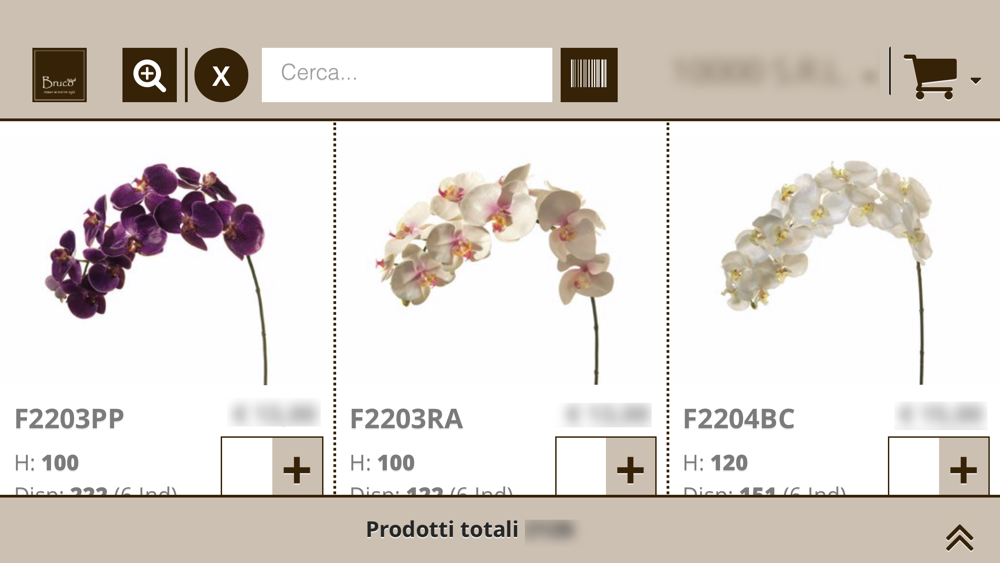Click the Cerca search field
This screenshot has width=1000, height=563.
(x=406, y=74)
